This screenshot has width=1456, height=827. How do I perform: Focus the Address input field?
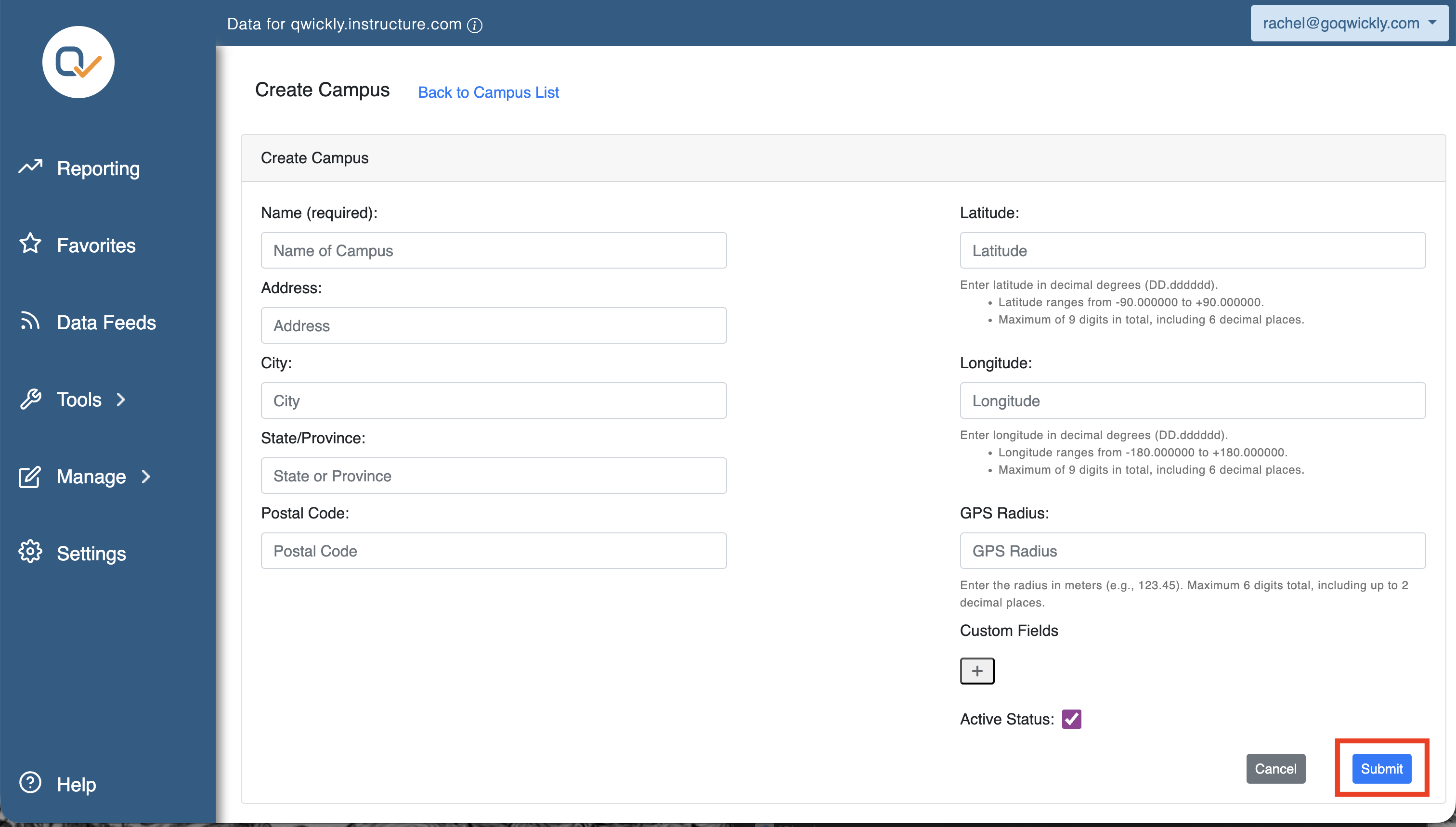coord(494,325)
